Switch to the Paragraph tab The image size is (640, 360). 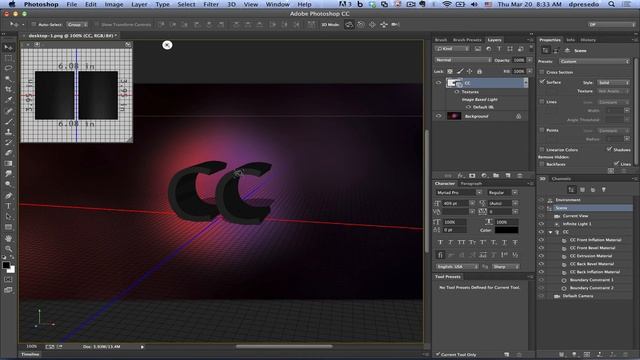(471, 184)
